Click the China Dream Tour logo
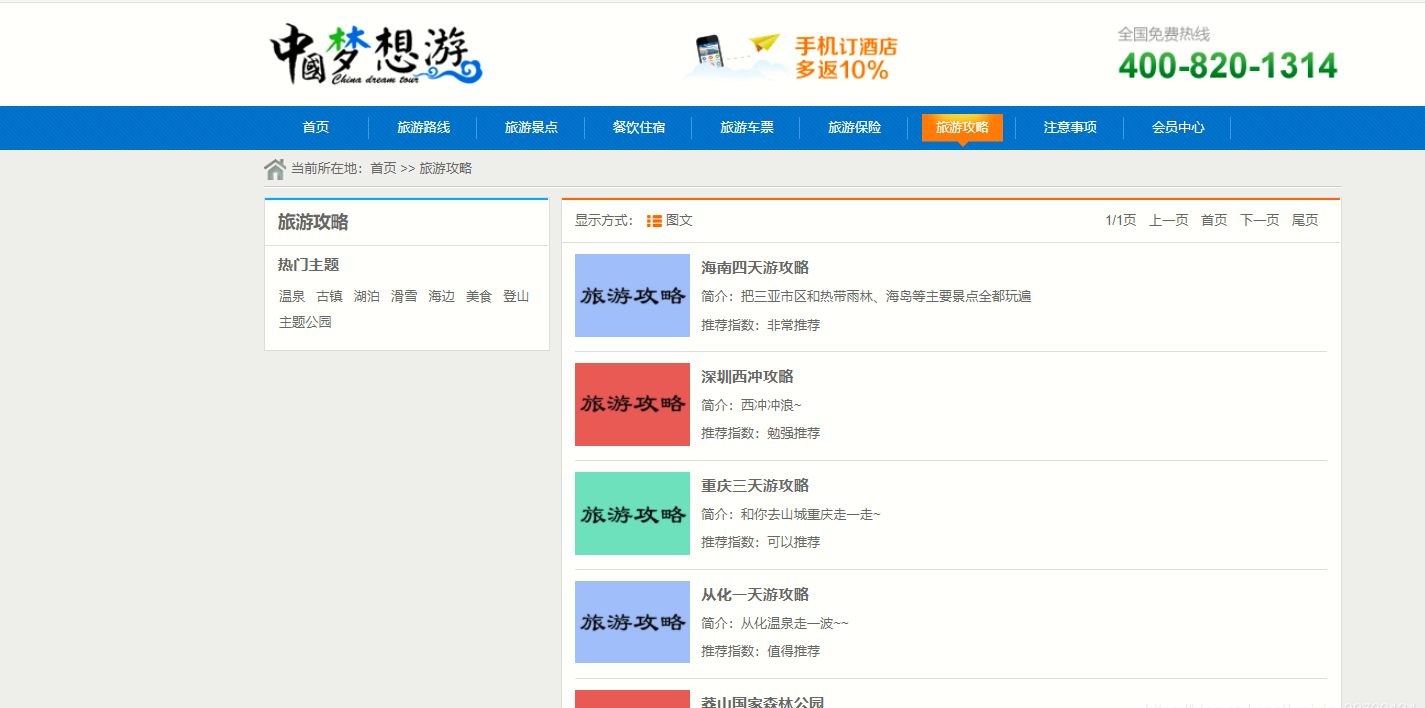 coord(376,54)
